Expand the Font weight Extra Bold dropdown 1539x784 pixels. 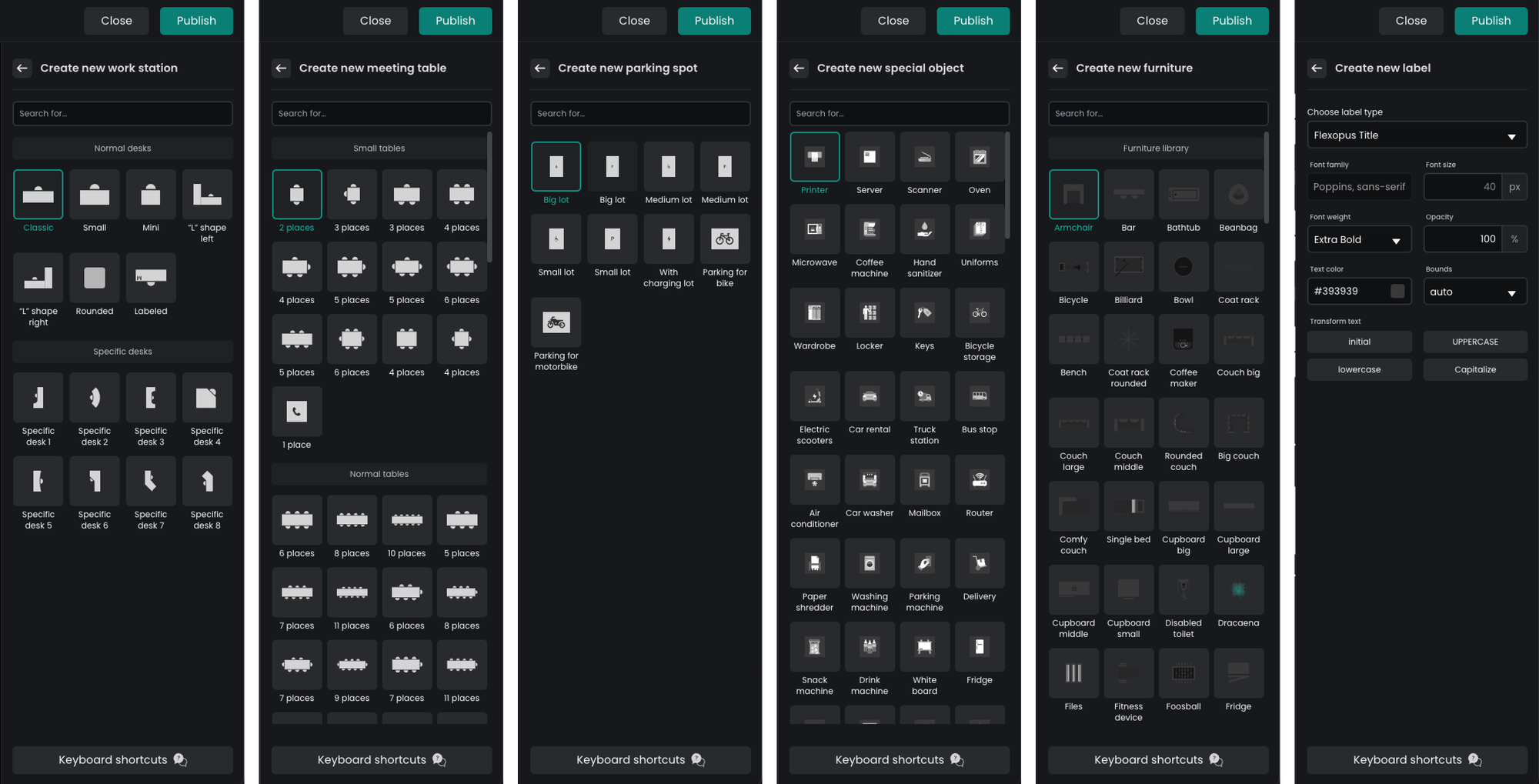tap(1359, 240)
